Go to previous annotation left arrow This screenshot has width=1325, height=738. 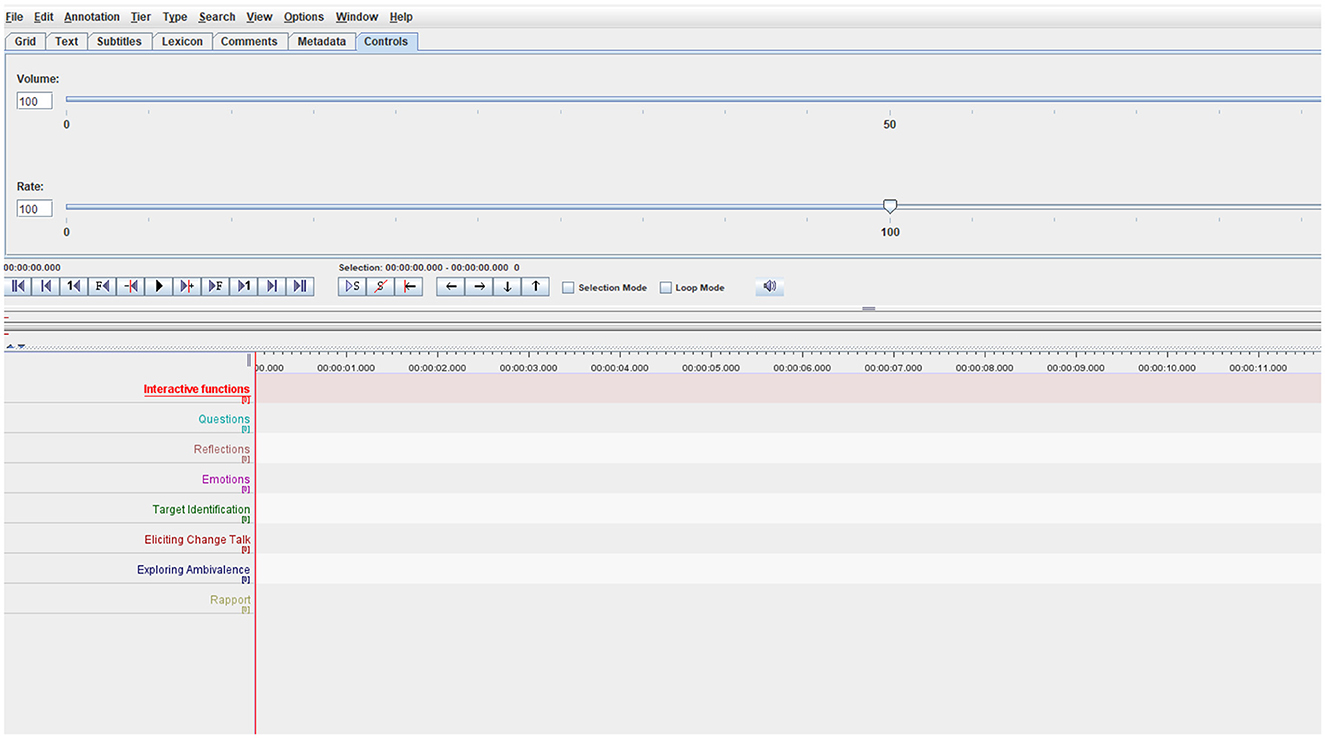coord(451,287)
